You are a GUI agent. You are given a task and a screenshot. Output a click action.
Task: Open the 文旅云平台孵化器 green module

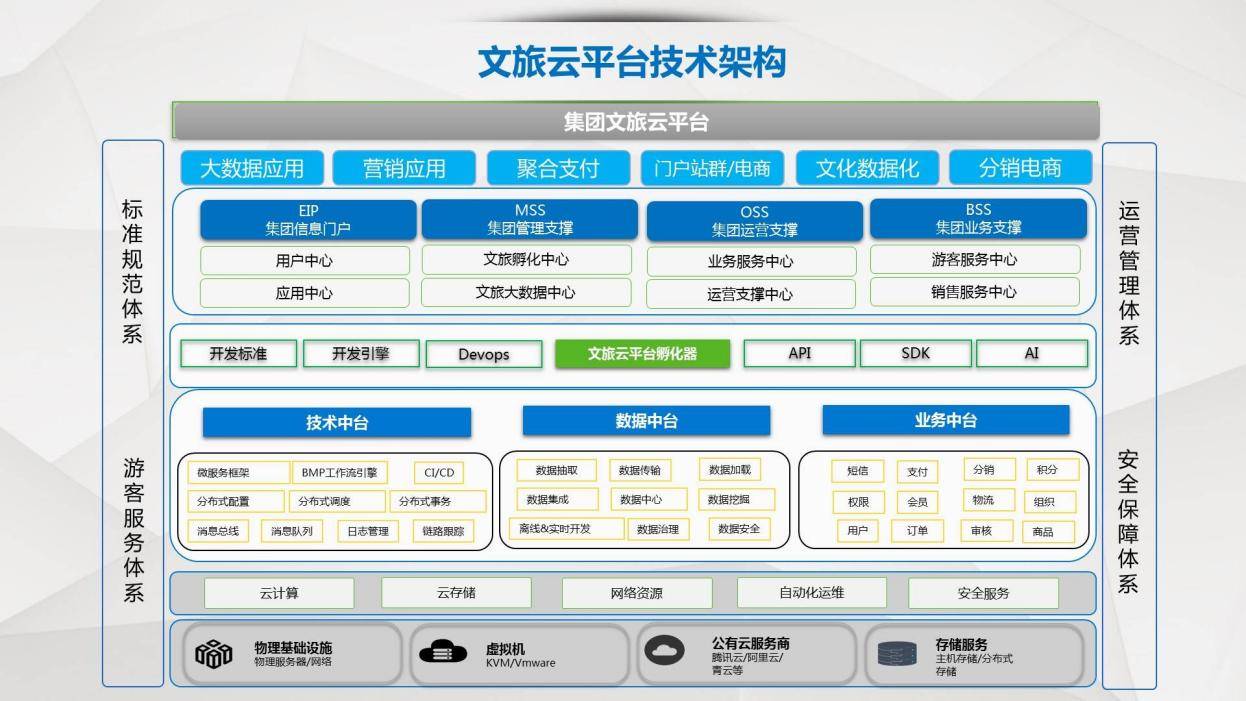[643, 354]
